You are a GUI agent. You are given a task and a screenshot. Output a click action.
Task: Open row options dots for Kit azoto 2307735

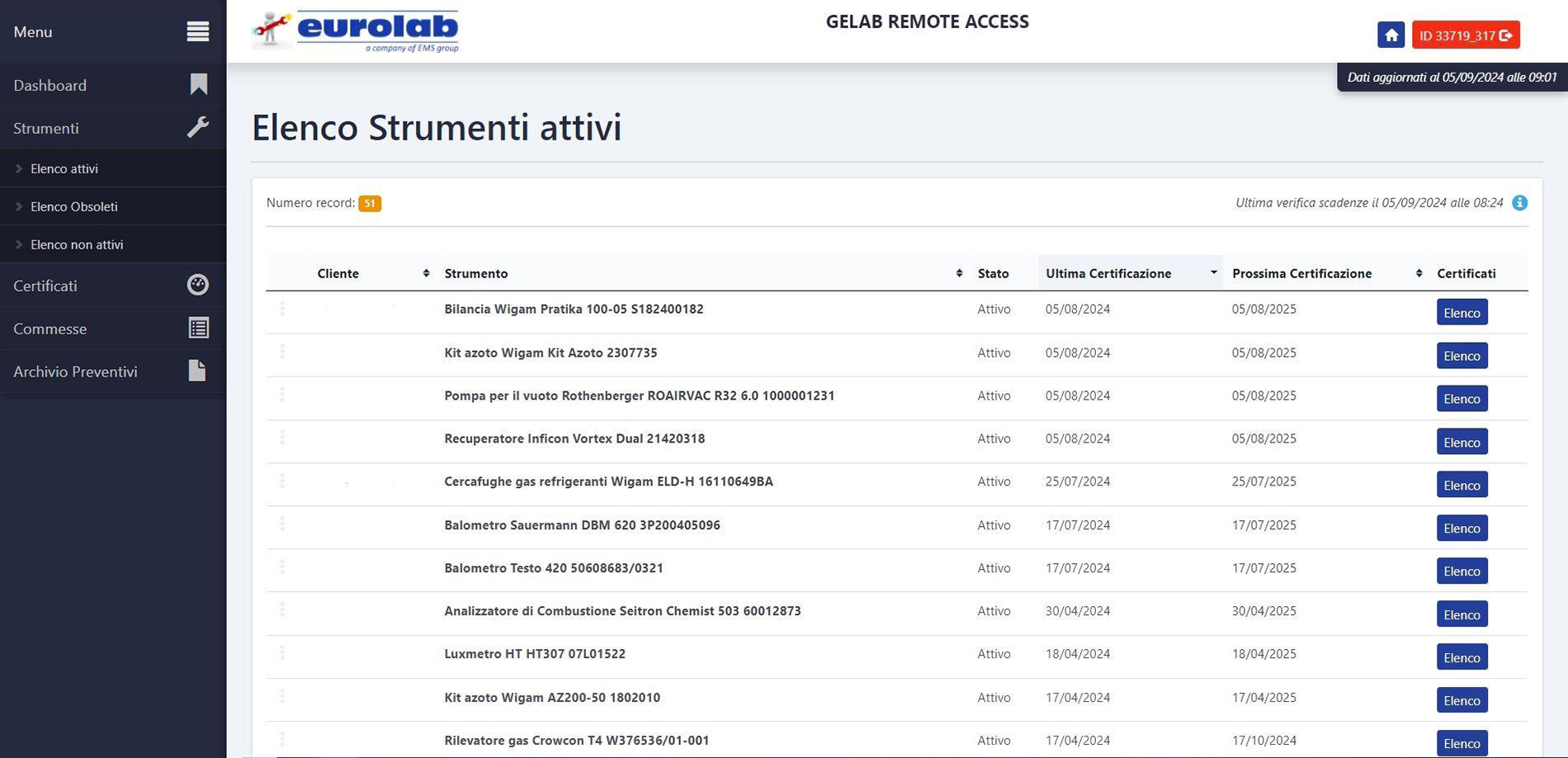point(282,352)
